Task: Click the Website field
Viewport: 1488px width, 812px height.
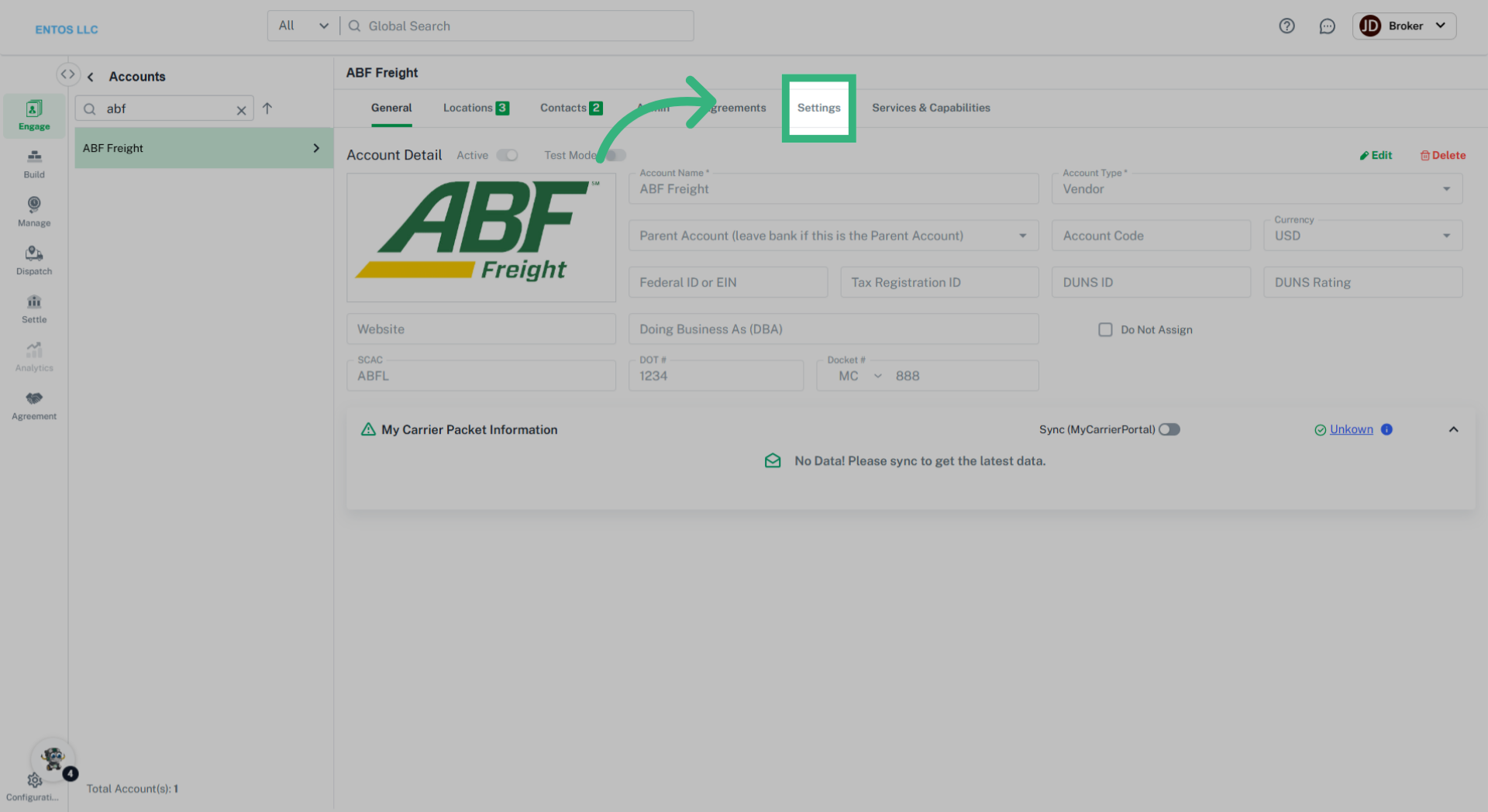Action: [481, 329]
